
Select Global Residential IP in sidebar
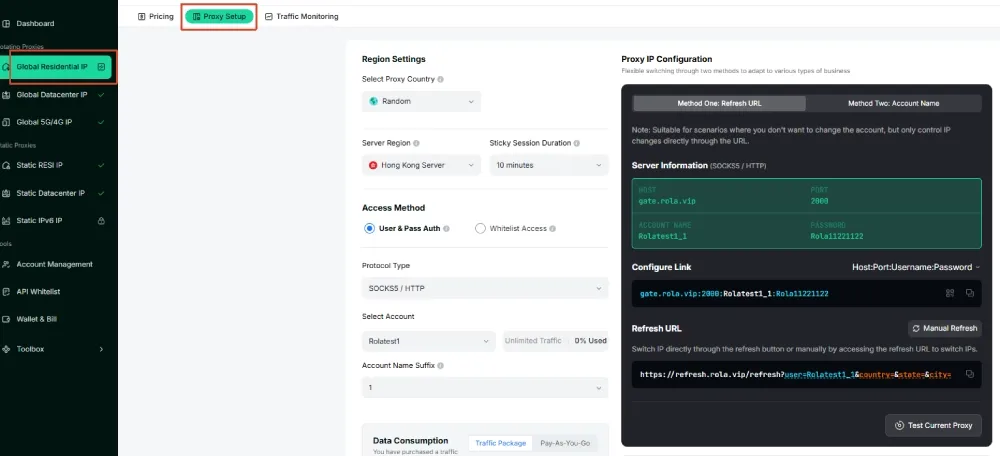(55, 67)
